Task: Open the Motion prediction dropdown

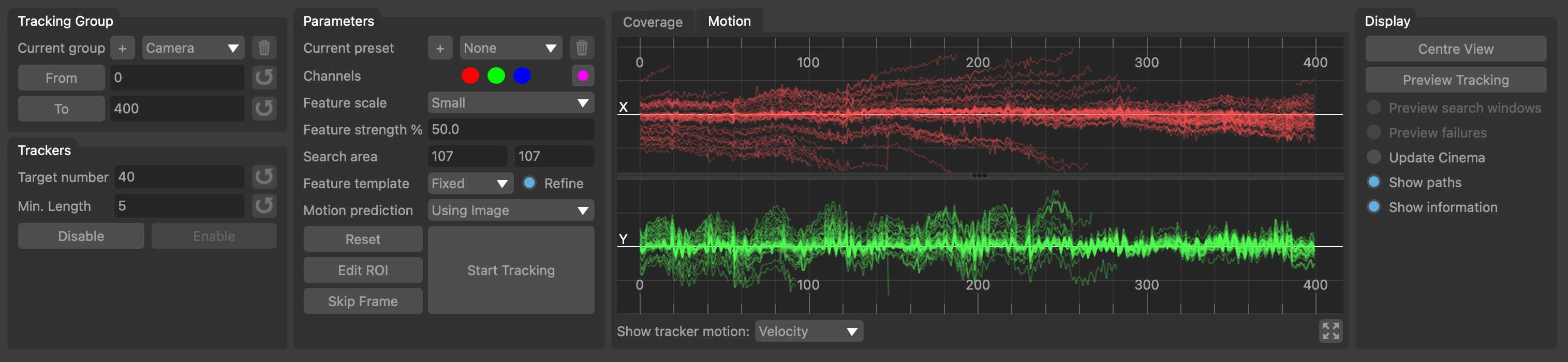Action: [511, 210]
